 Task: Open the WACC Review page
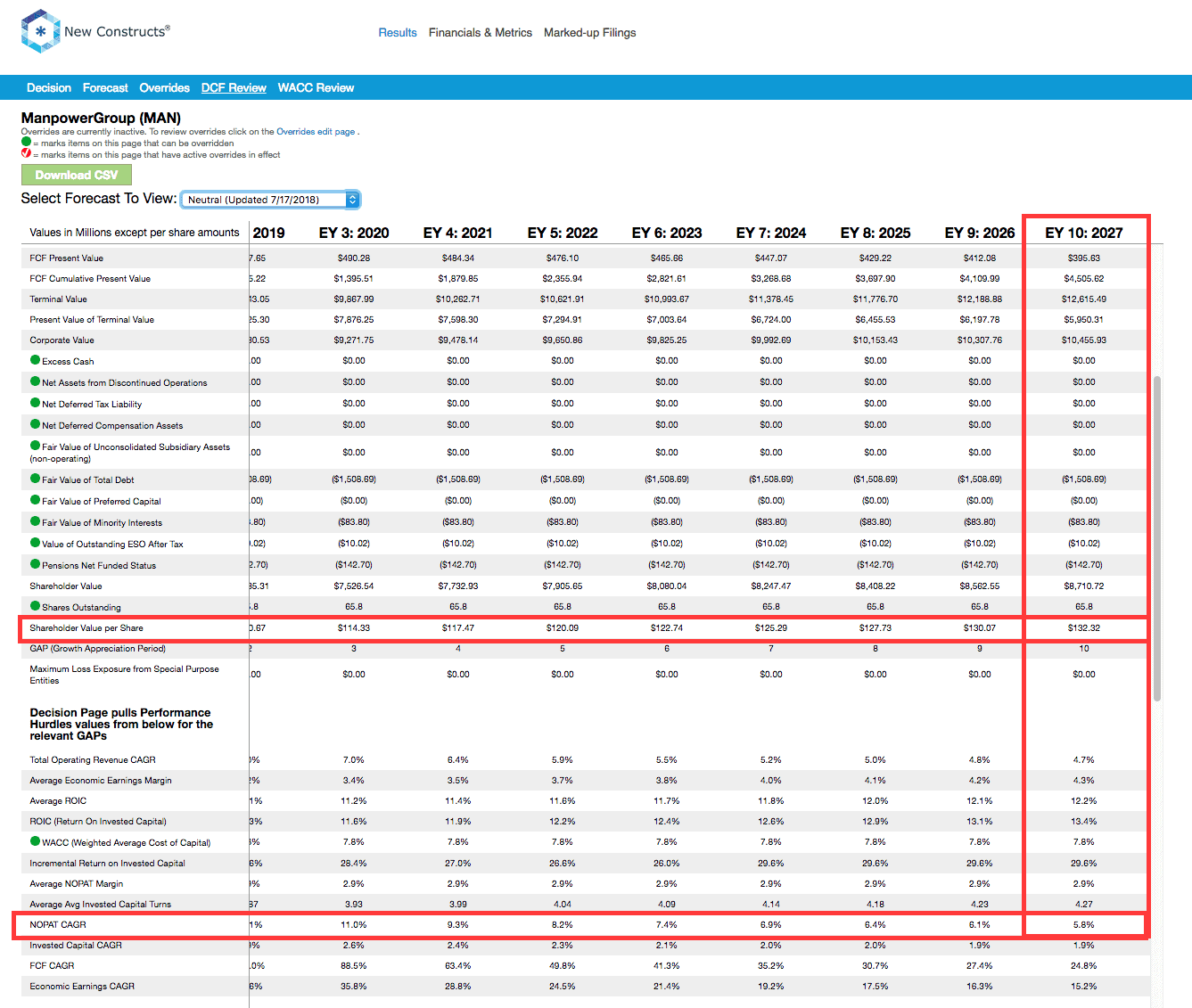(x=316, y=87)
